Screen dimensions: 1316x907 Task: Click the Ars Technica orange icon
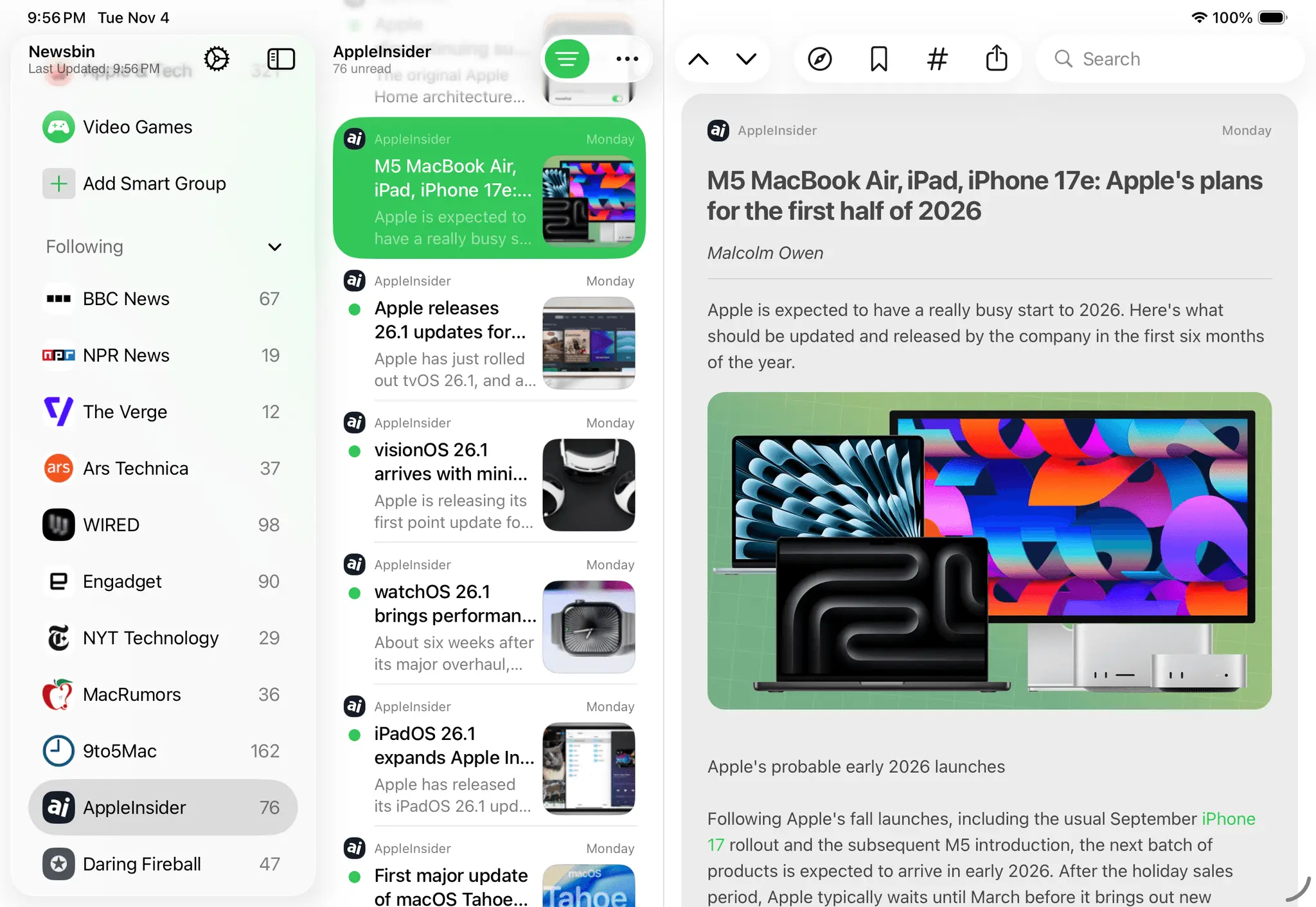point(58,468)
